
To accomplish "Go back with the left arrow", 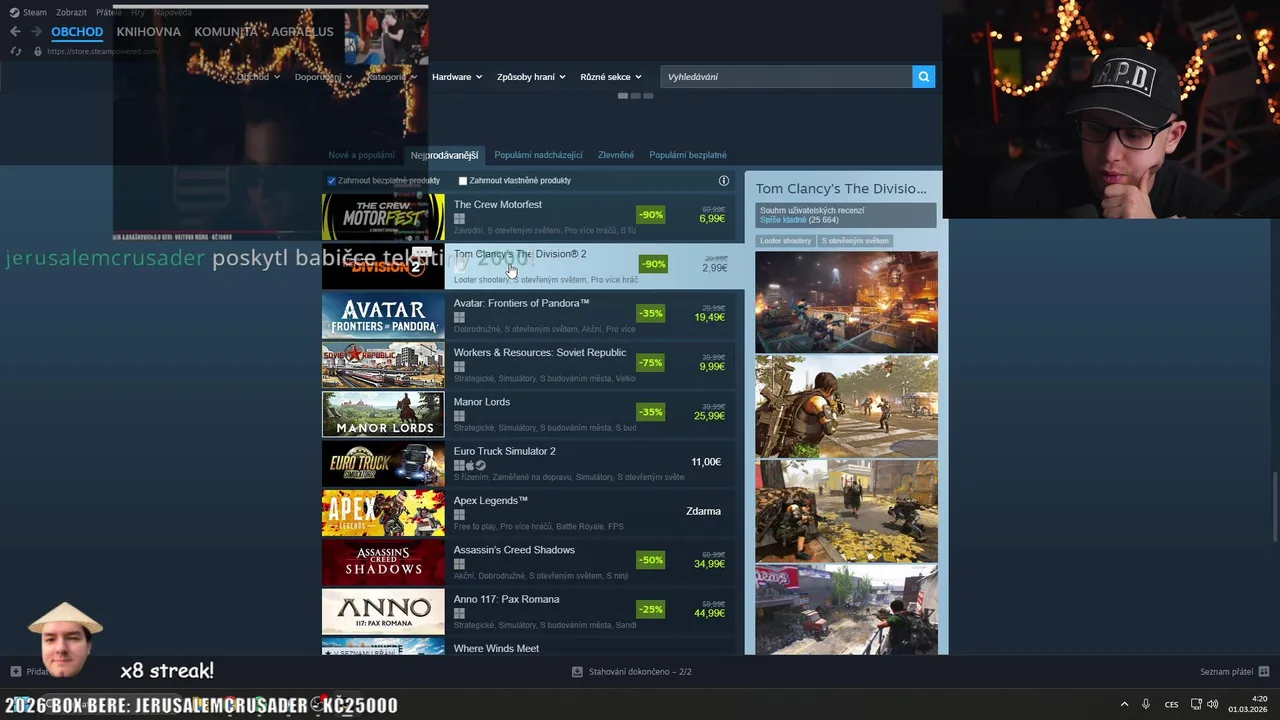I will 15,31.
